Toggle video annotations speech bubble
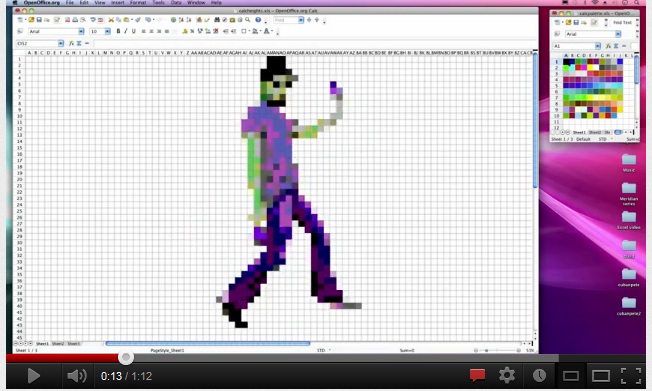The height and width of the screenshot is (391, 652). click(x=477, y=375)
